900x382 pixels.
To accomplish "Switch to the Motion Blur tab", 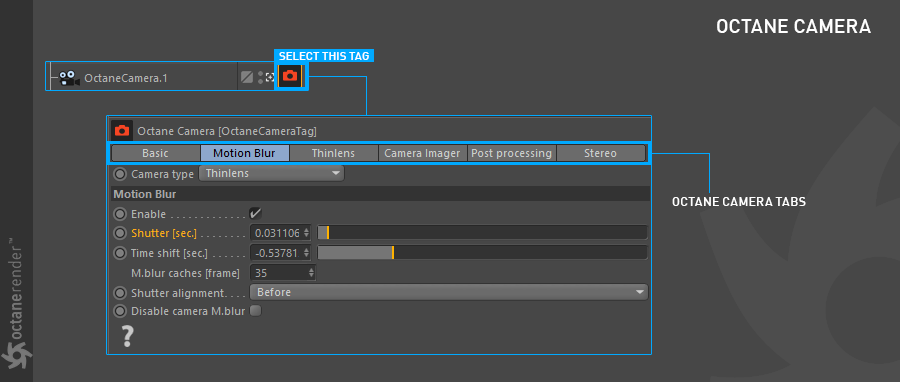I will [x=245, y=153].
